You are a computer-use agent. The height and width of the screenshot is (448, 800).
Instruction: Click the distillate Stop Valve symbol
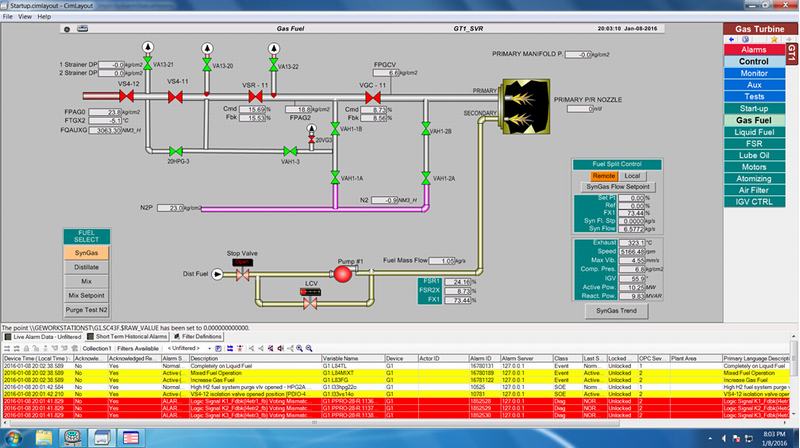click(x=243, y=275)
